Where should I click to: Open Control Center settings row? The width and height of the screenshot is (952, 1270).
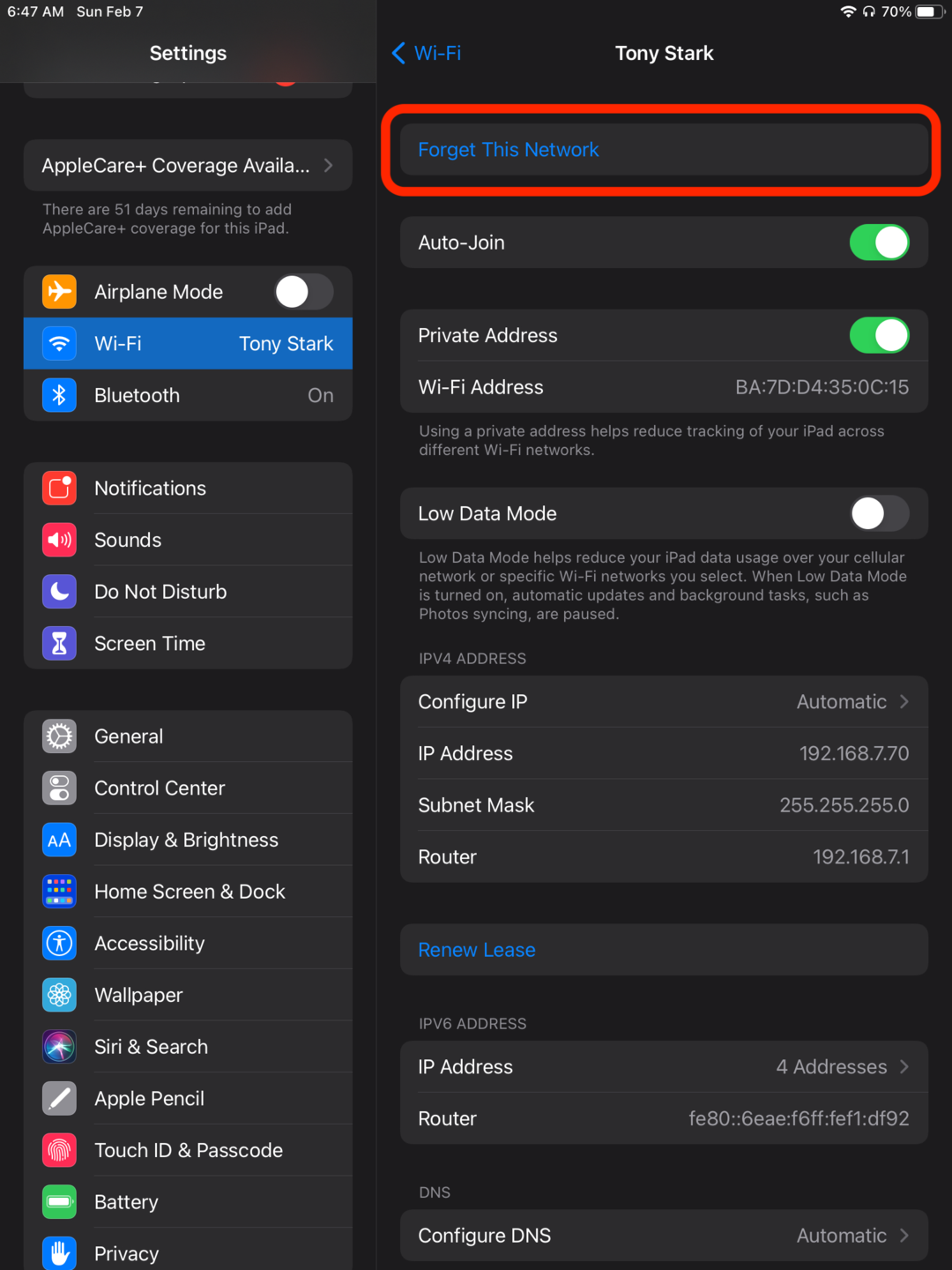(x=188, y=788)
